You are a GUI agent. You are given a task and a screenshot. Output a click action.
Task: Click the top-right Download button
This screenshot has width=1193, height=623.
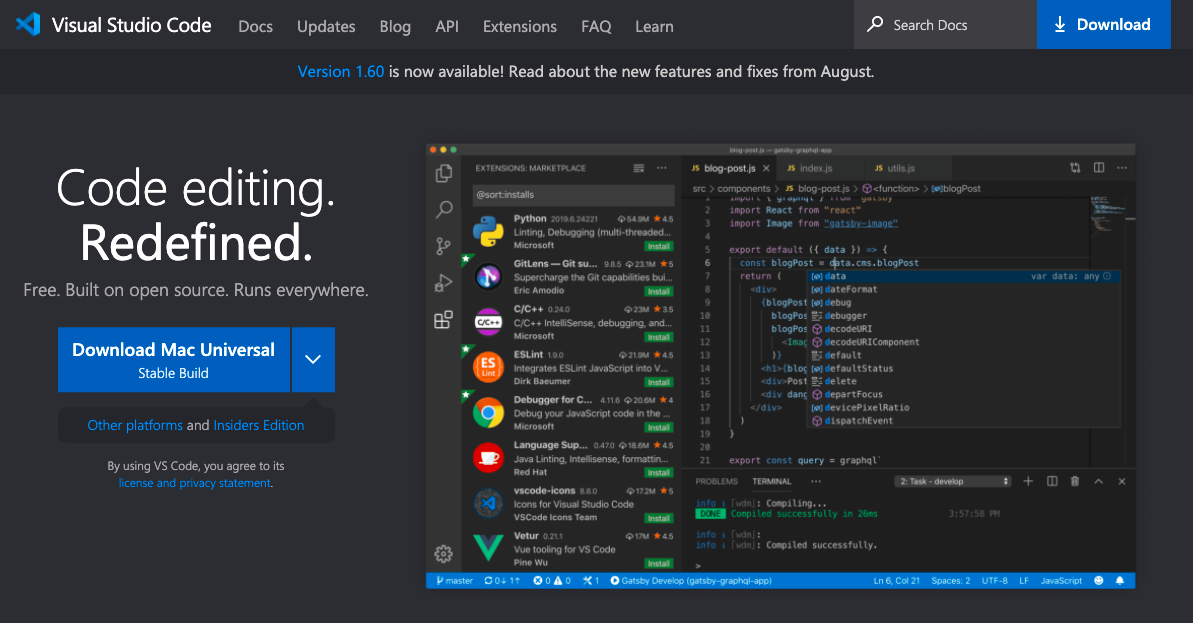[x=1103, y=24]
